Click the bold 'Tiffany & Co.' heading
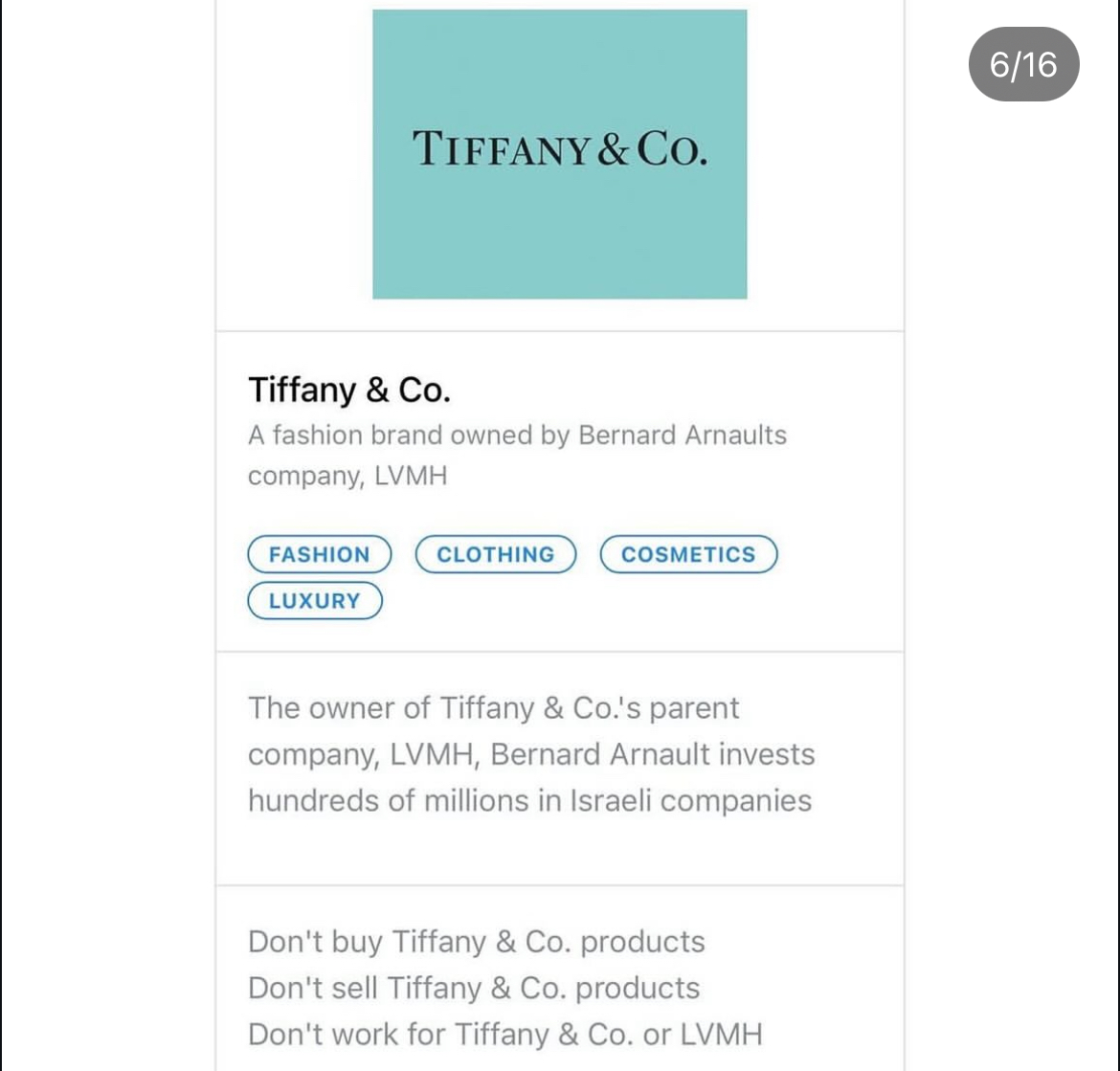1120x1071 pixels. click(349, 390)
